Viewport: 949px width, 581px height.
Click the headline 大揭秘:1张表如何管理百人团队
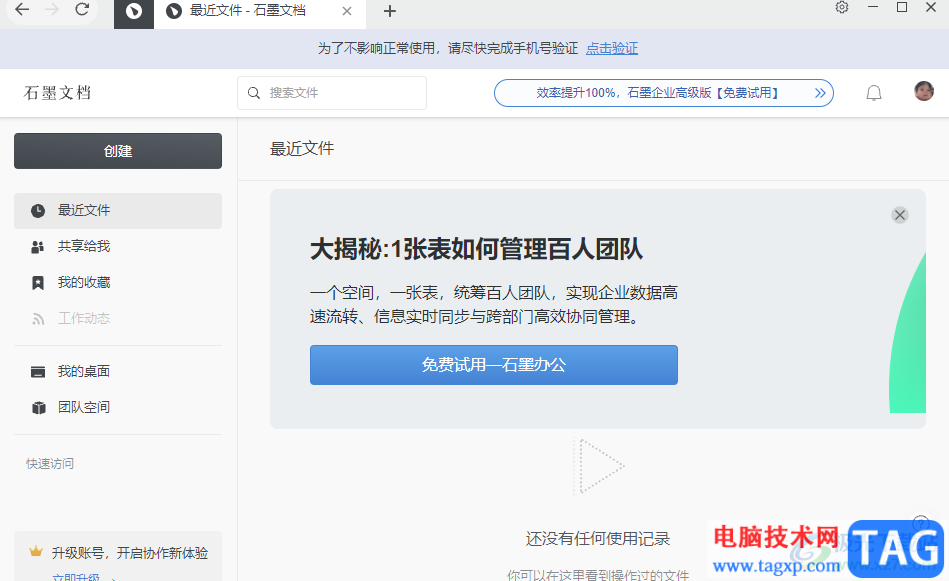(476, 249)
